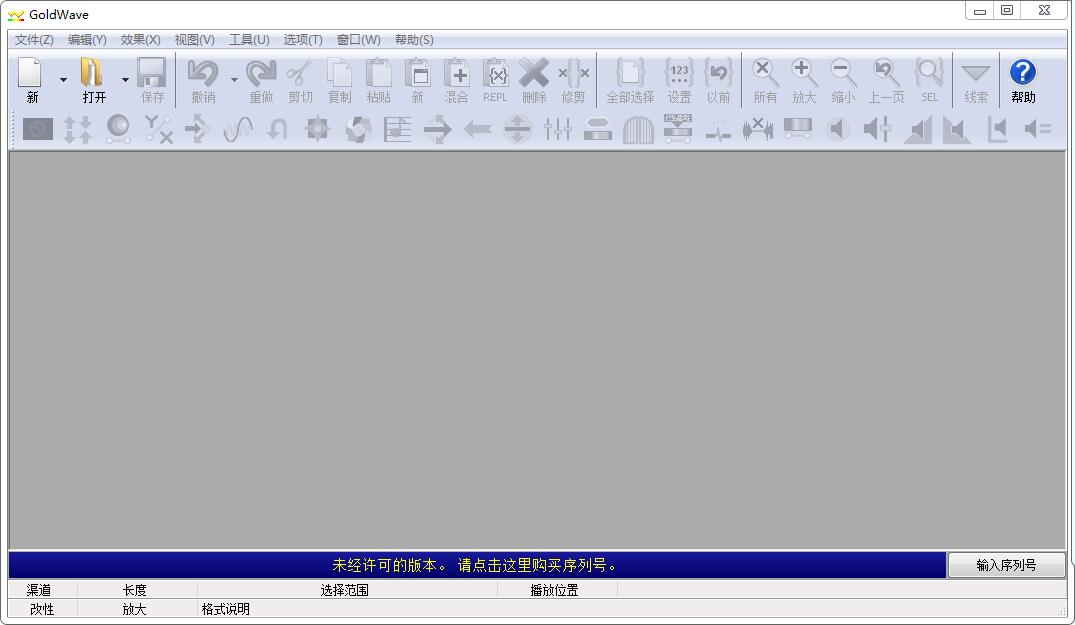
Task: Trim audio using the 修剪 icon
Action: (573, 75)
